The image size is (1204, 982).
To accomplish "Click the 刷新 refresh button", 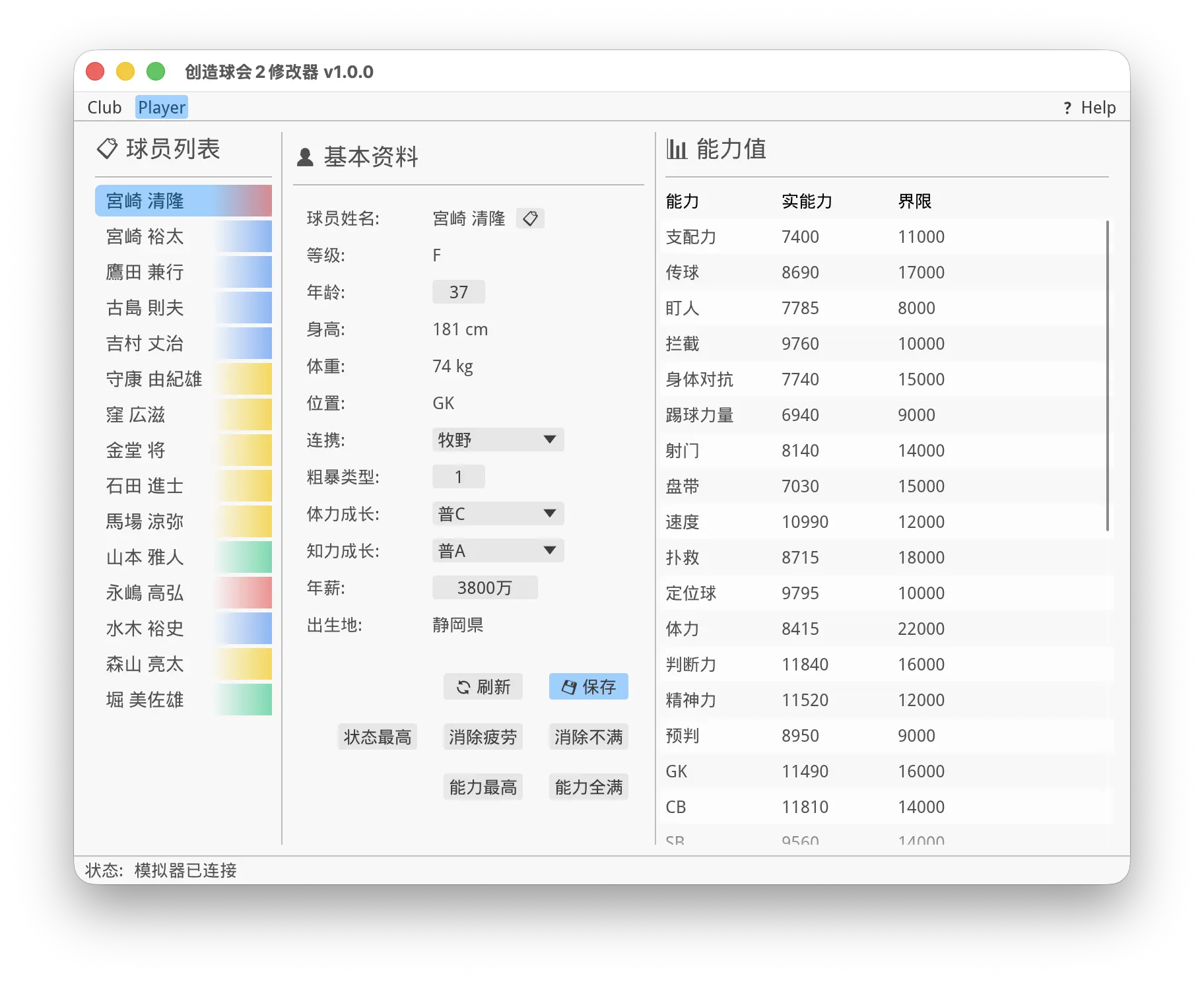I will tap(483, 686).
